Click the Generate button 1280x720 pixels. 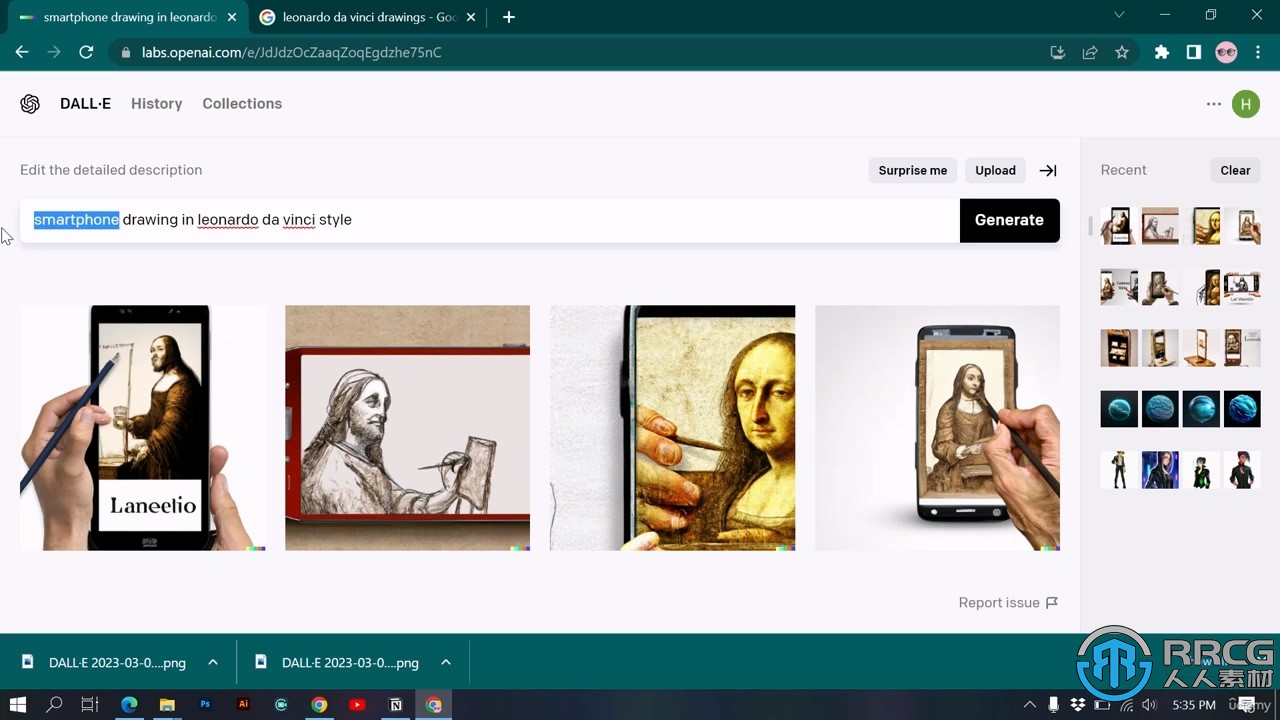[1009, 220]
